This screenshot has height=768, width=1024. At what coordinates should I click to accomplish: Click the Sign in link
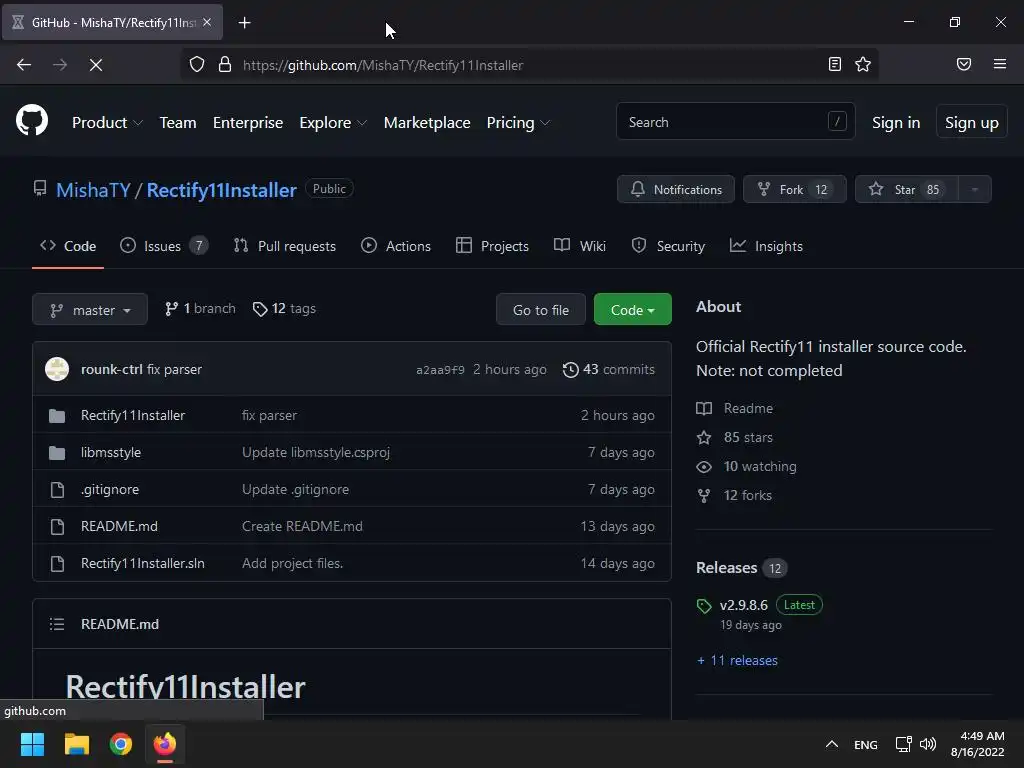pos(895,123)
